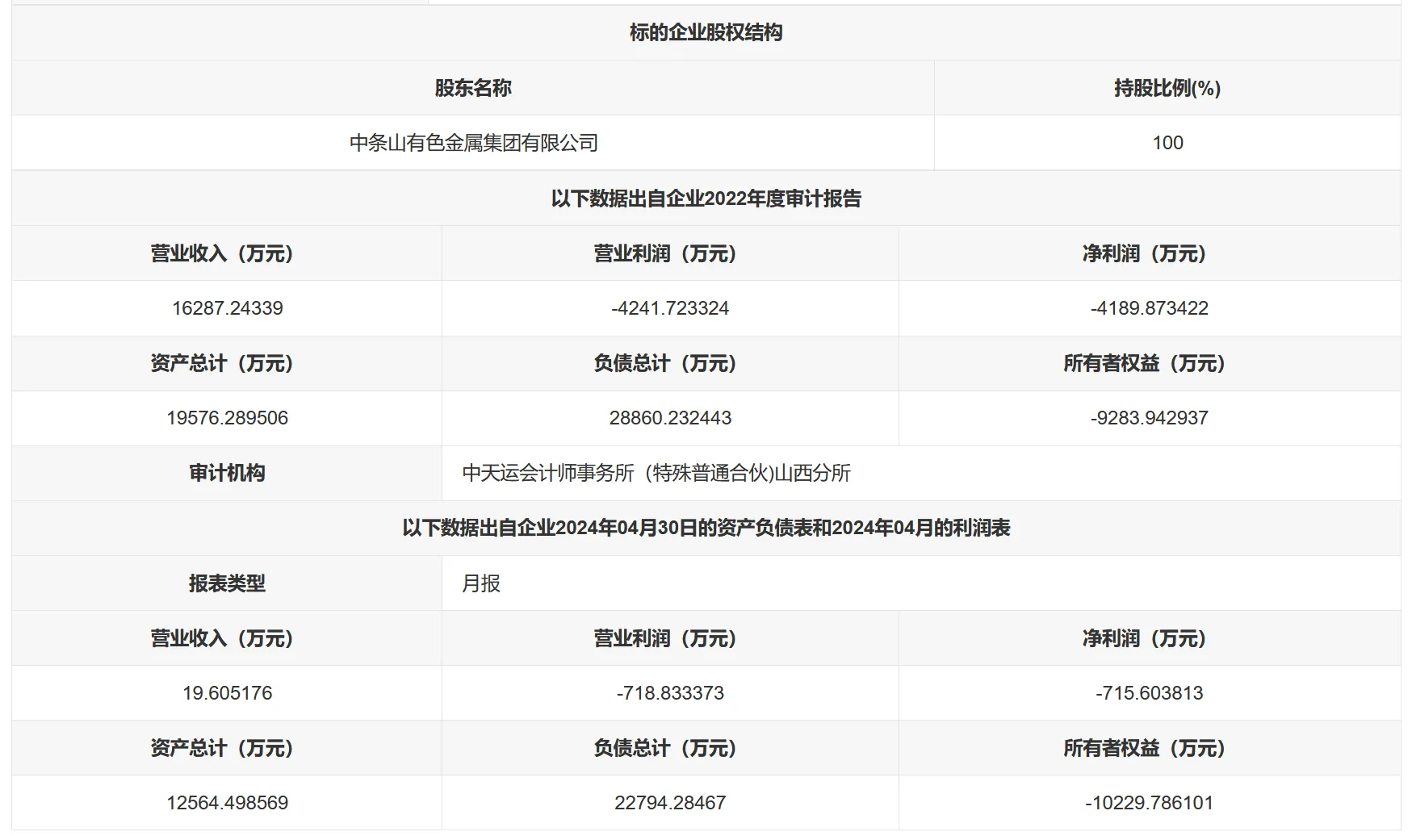Click shareholder 中条山有色金属集团有限公司
1412x840 pixels.
pos(473,143)
